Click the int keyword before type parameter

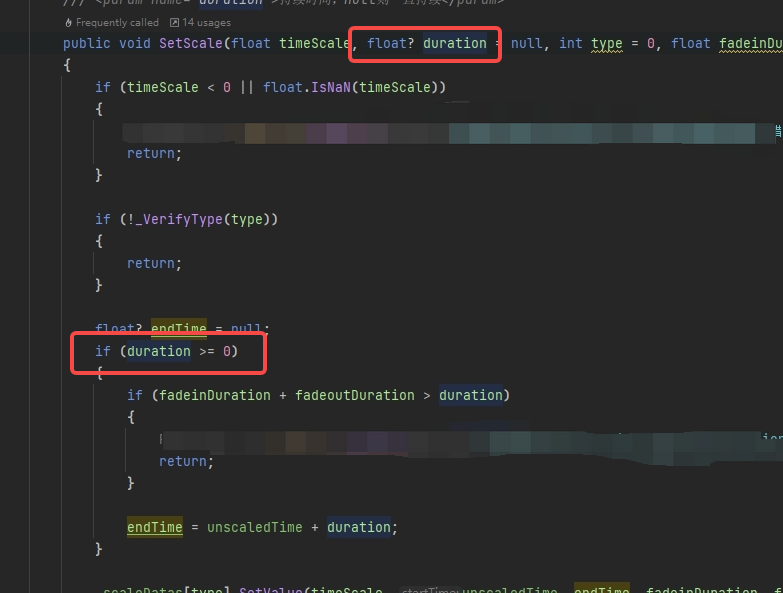point(571,43)
